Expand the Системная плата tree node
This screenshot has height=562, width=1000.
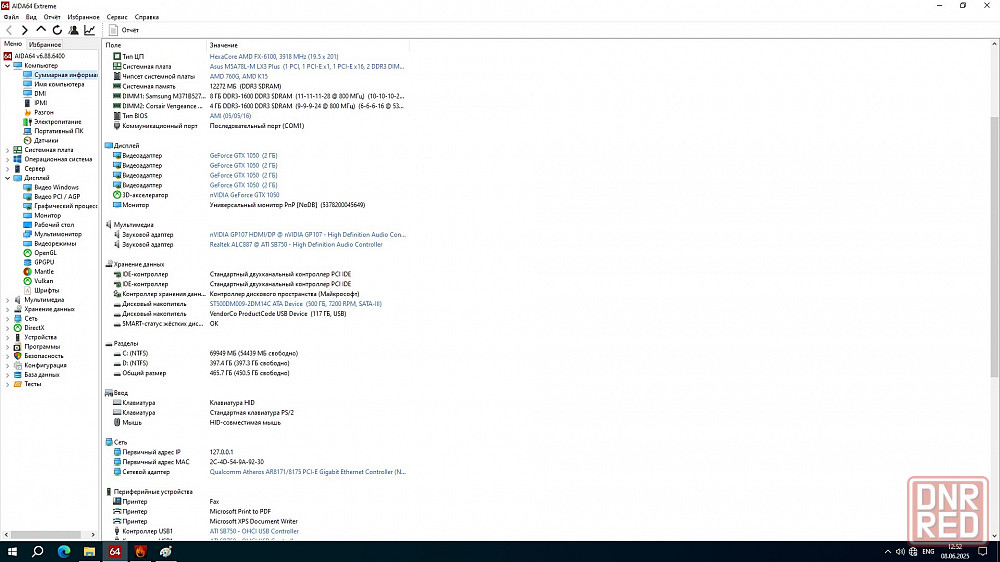coord(8,150)
